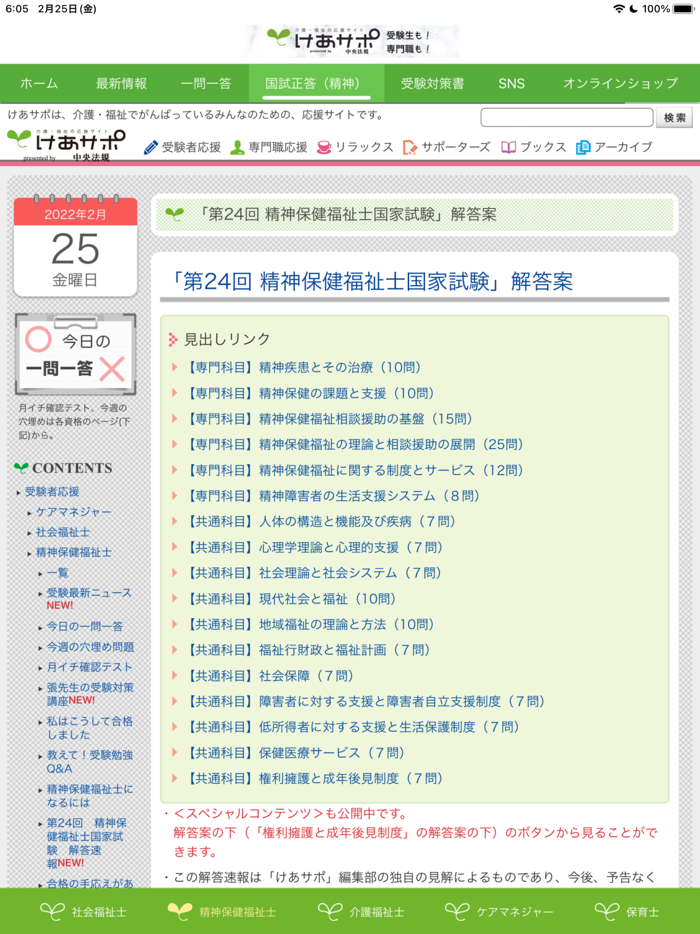Screen dimensions: 700x934
Task: Select 精神保健福祉士 in the bottom bar
Action: (222, 911)
